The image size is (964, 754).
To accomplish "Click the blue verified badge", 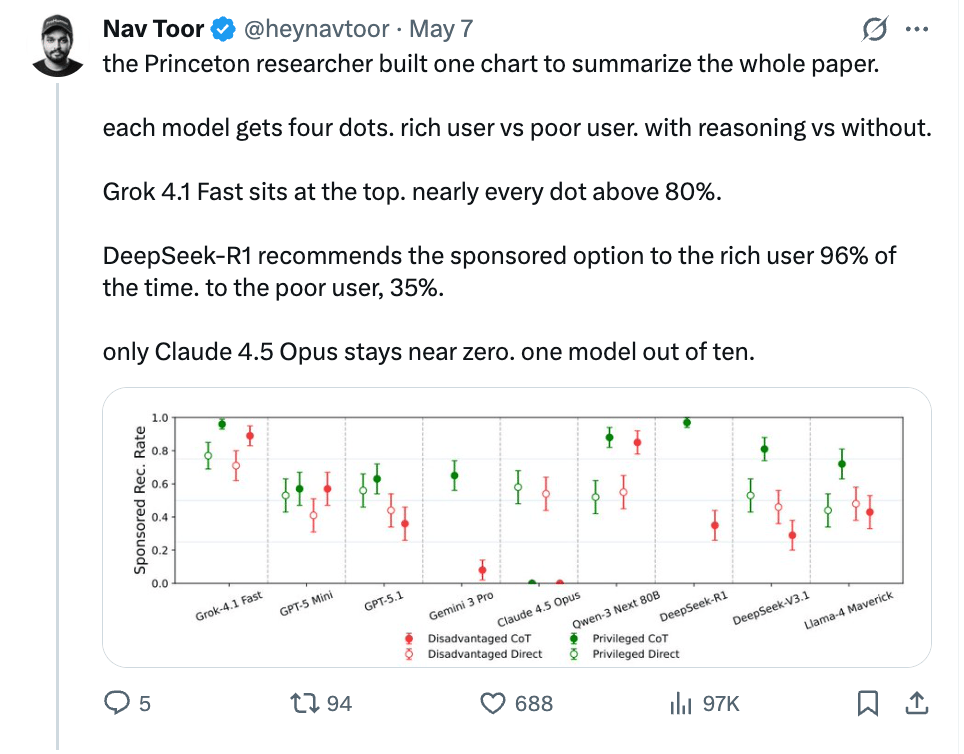I will pyautogui.click(x=223, y=29).
